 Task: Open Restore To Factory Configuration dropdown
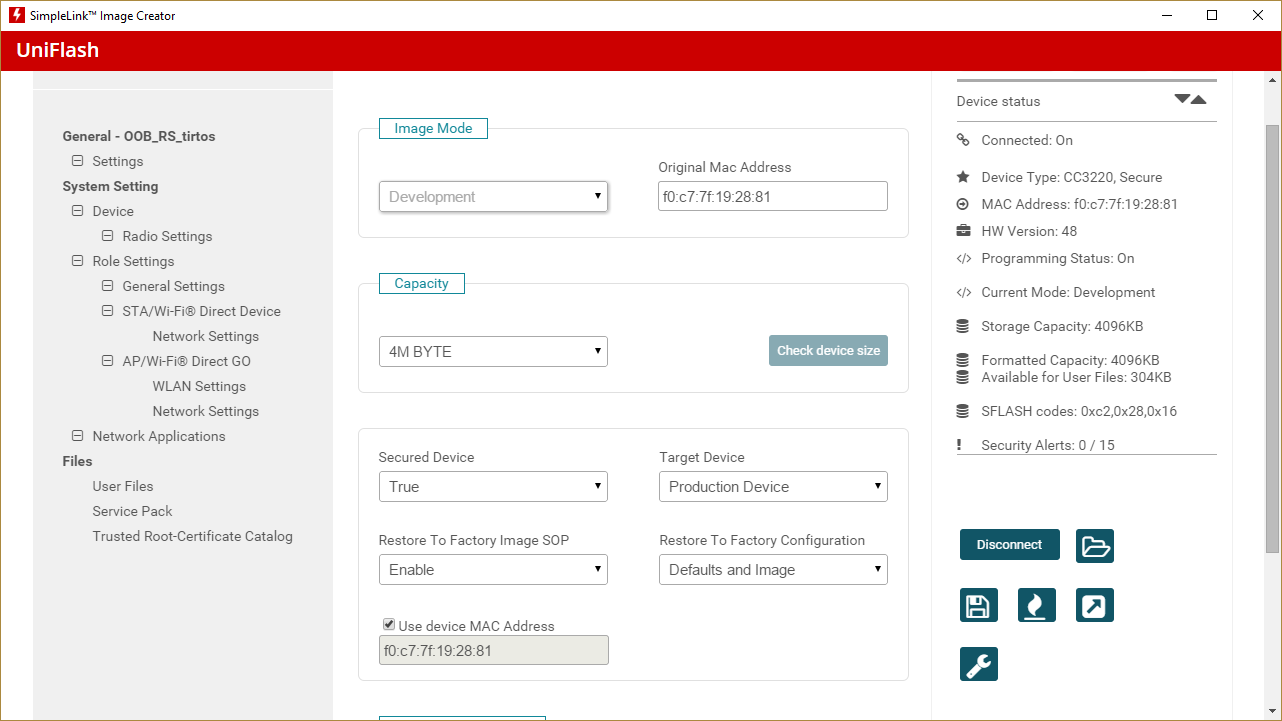(x=773, y=570)
